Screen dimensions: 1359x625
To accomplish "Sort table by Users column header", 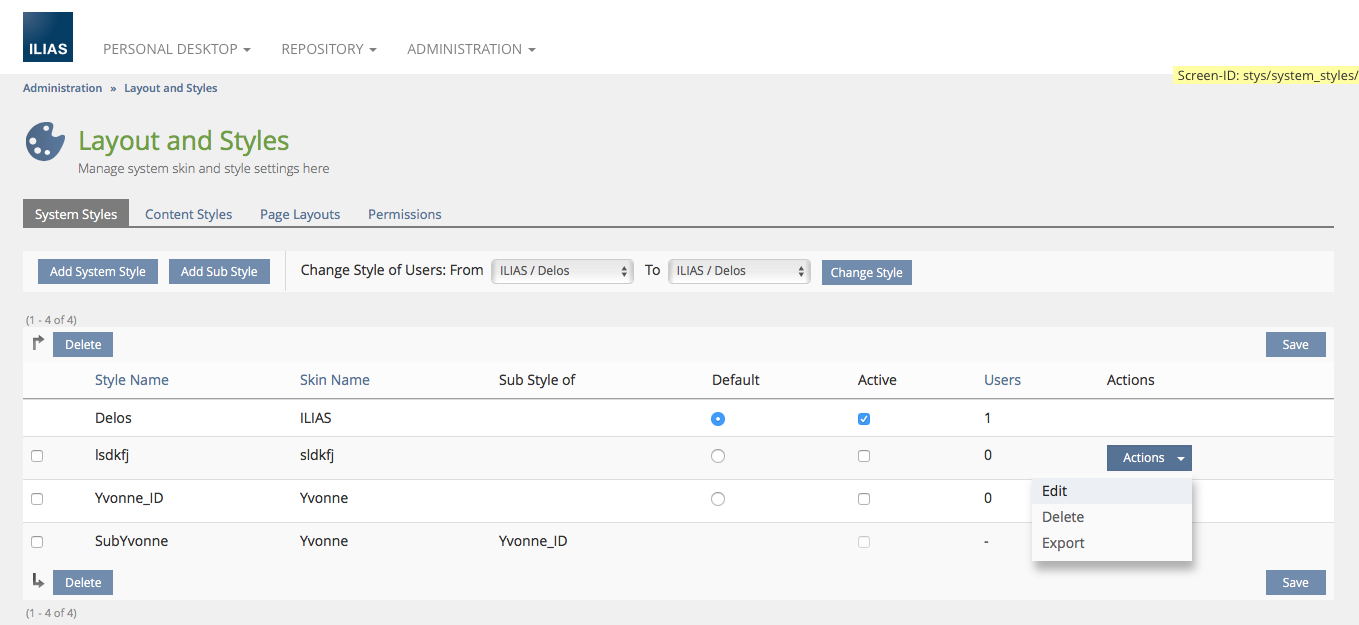I will pos(1002,380).
